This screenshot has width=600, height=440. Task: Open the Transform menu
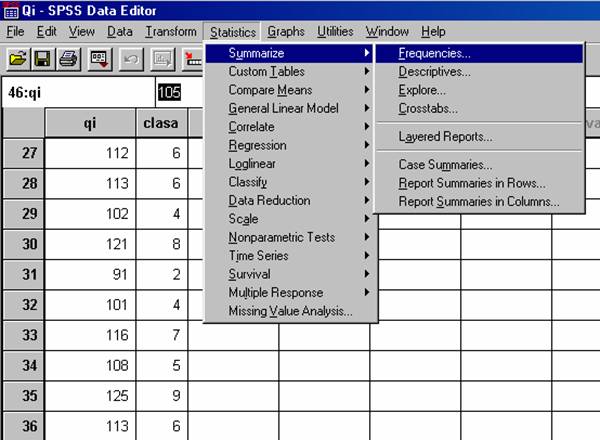click(x=171, y=32)
